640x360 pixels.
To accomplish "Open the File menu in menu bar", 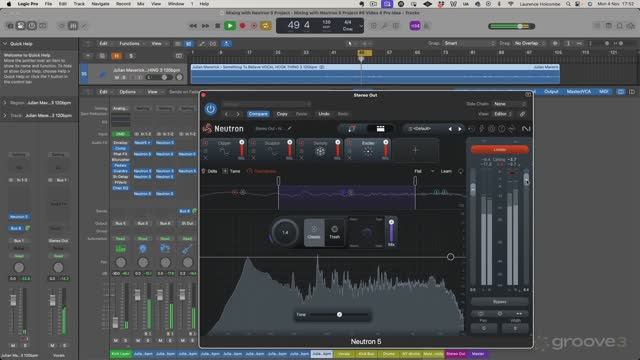I will click(48, 4).
